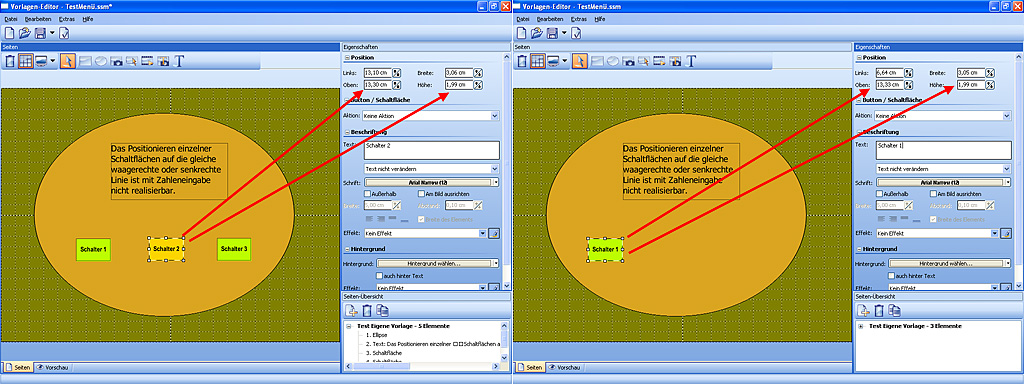Select rectangle shape tool in left window
Screen dimensions: 1024x384
85,61
